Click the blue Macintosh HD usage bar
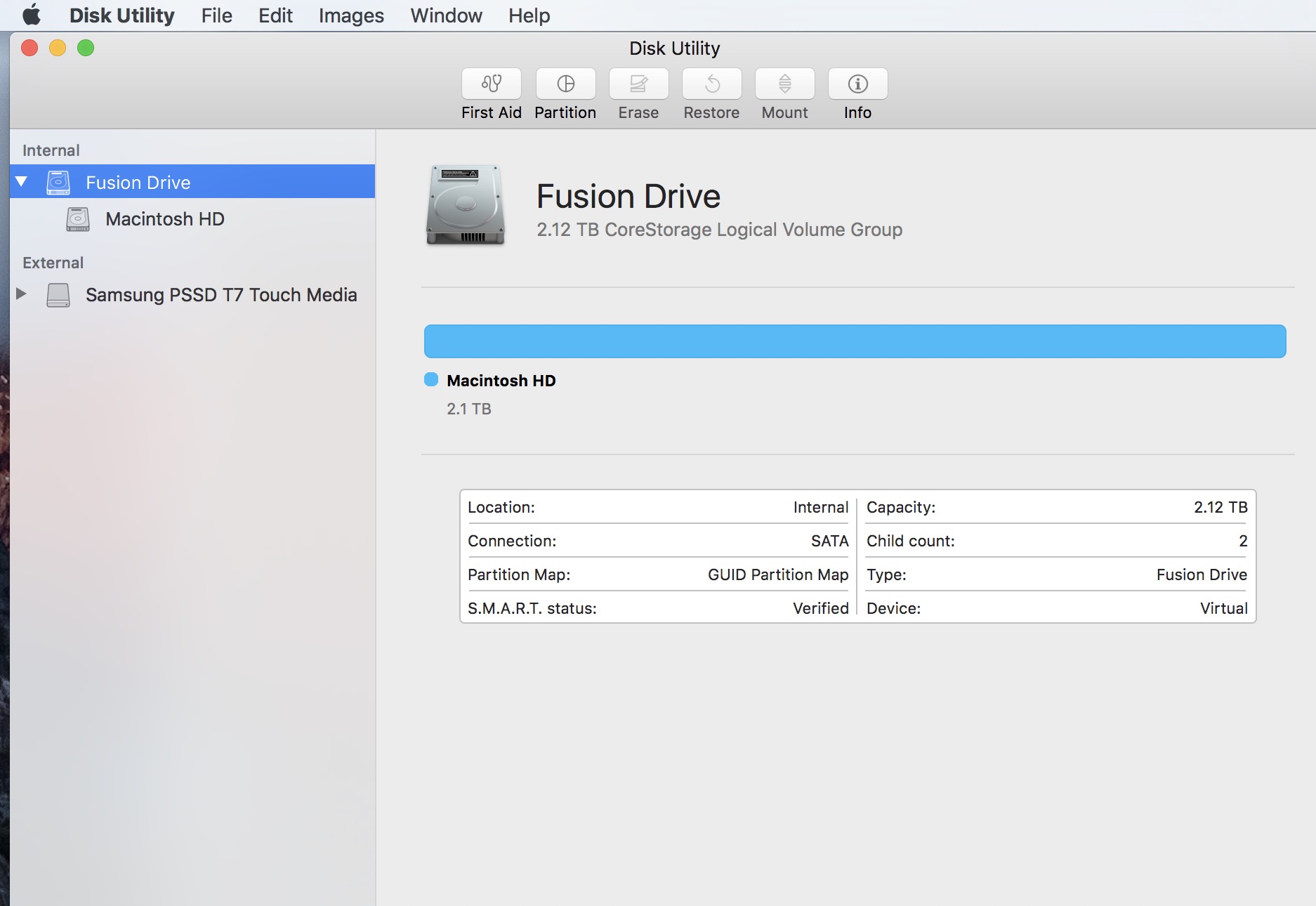This screenshot has width=1316, height=906. [x=855, y=341]
